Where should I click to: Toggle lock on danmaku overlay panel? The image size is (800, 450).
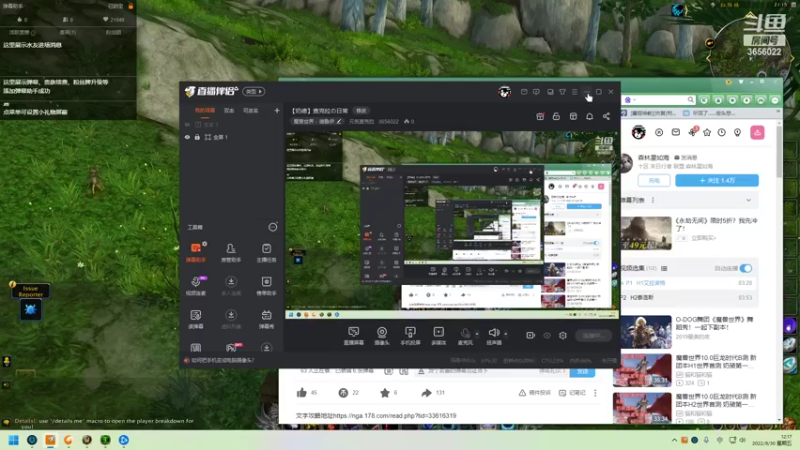[x=131, y=6]
